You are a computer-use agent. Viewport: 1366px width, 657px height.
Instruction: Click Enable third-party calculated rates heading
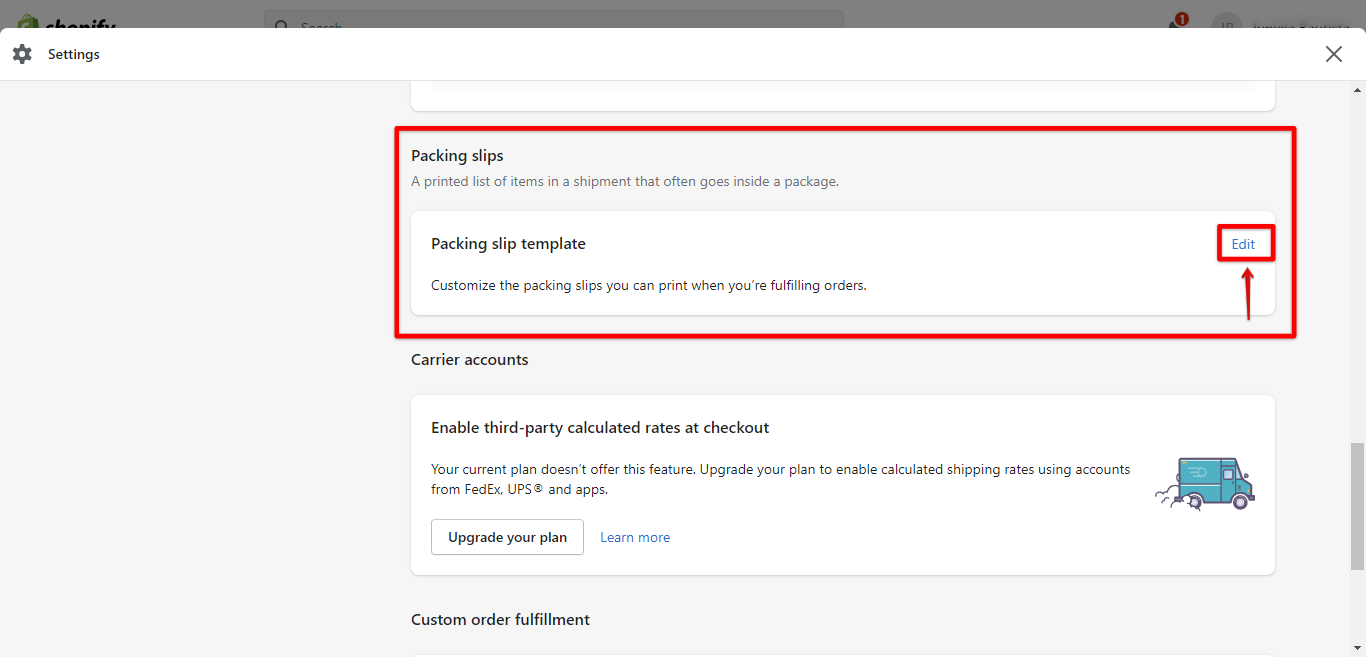coord(600,427)
